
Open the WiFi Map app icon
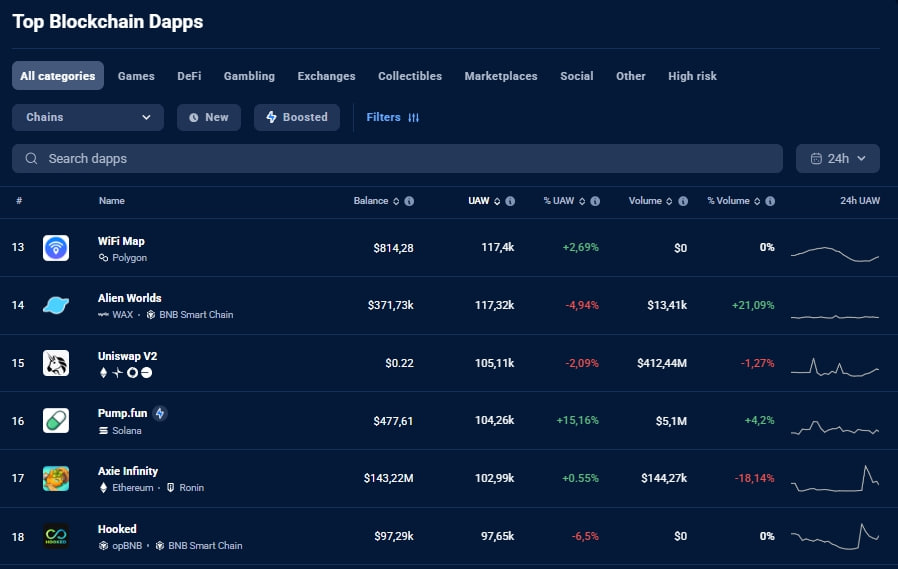tap(56, 248)
